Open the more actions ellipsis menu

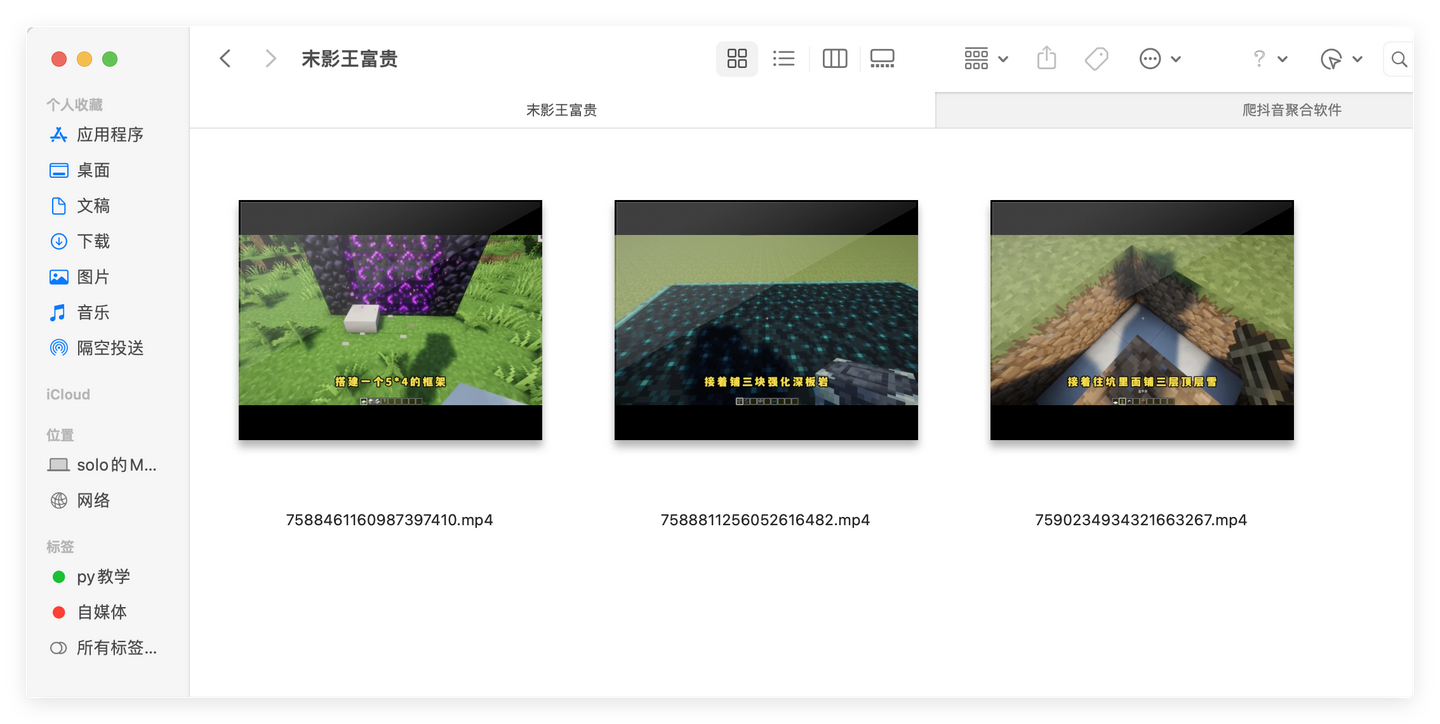1160,59
